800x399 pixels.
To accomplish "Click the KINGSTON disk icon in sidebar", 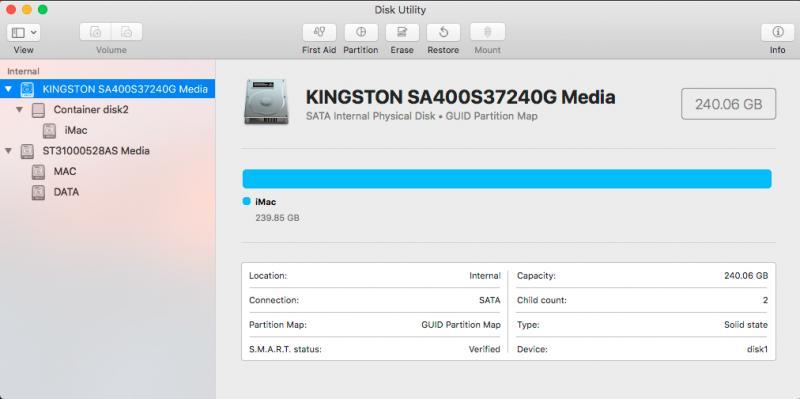I will (x=27, y=89).
